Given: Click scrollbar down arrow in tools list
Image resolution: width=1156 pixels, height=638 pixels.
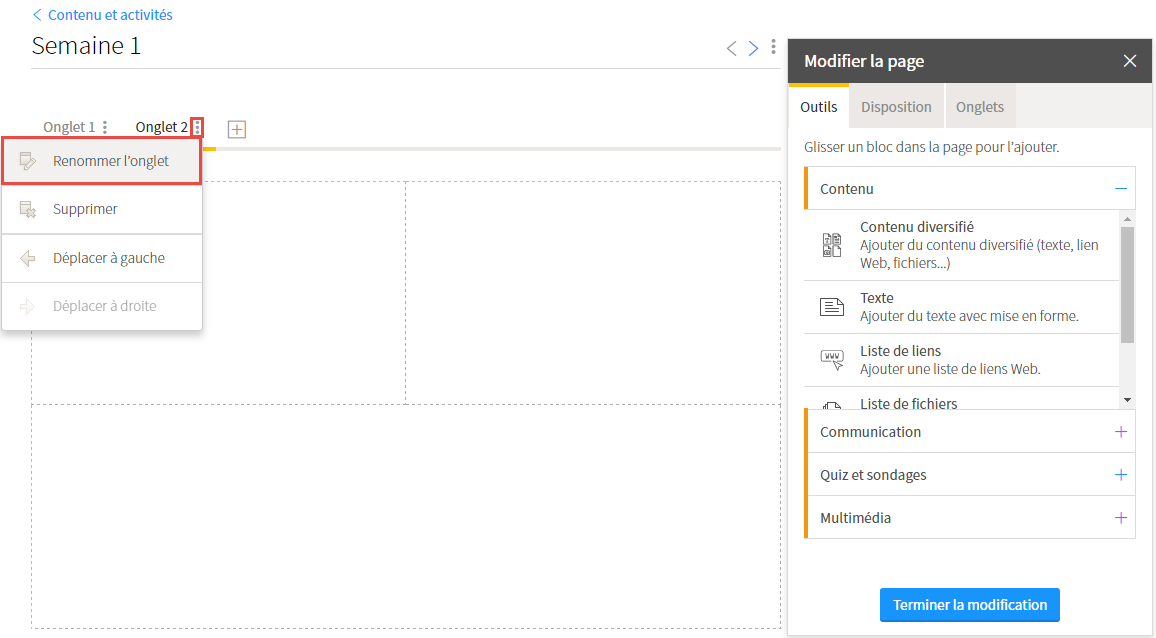Looking at the screenshot, I should 1127,400.
